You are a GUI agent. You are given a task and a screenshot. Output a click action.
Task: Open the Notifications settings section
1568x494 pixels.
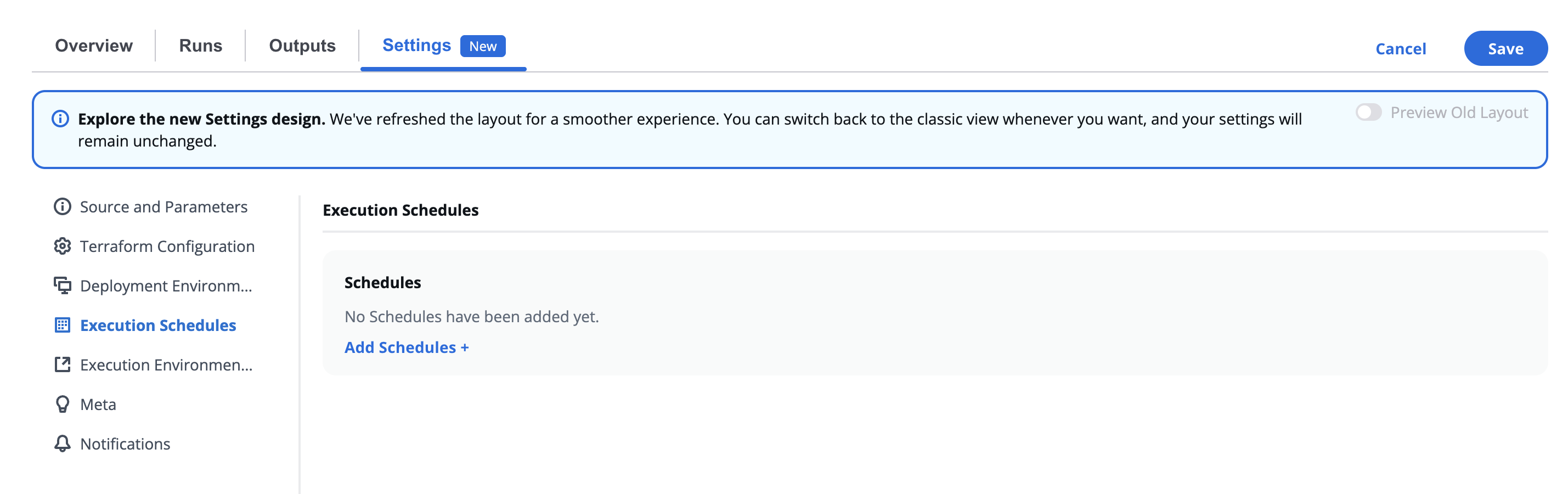tap(125, 444)
